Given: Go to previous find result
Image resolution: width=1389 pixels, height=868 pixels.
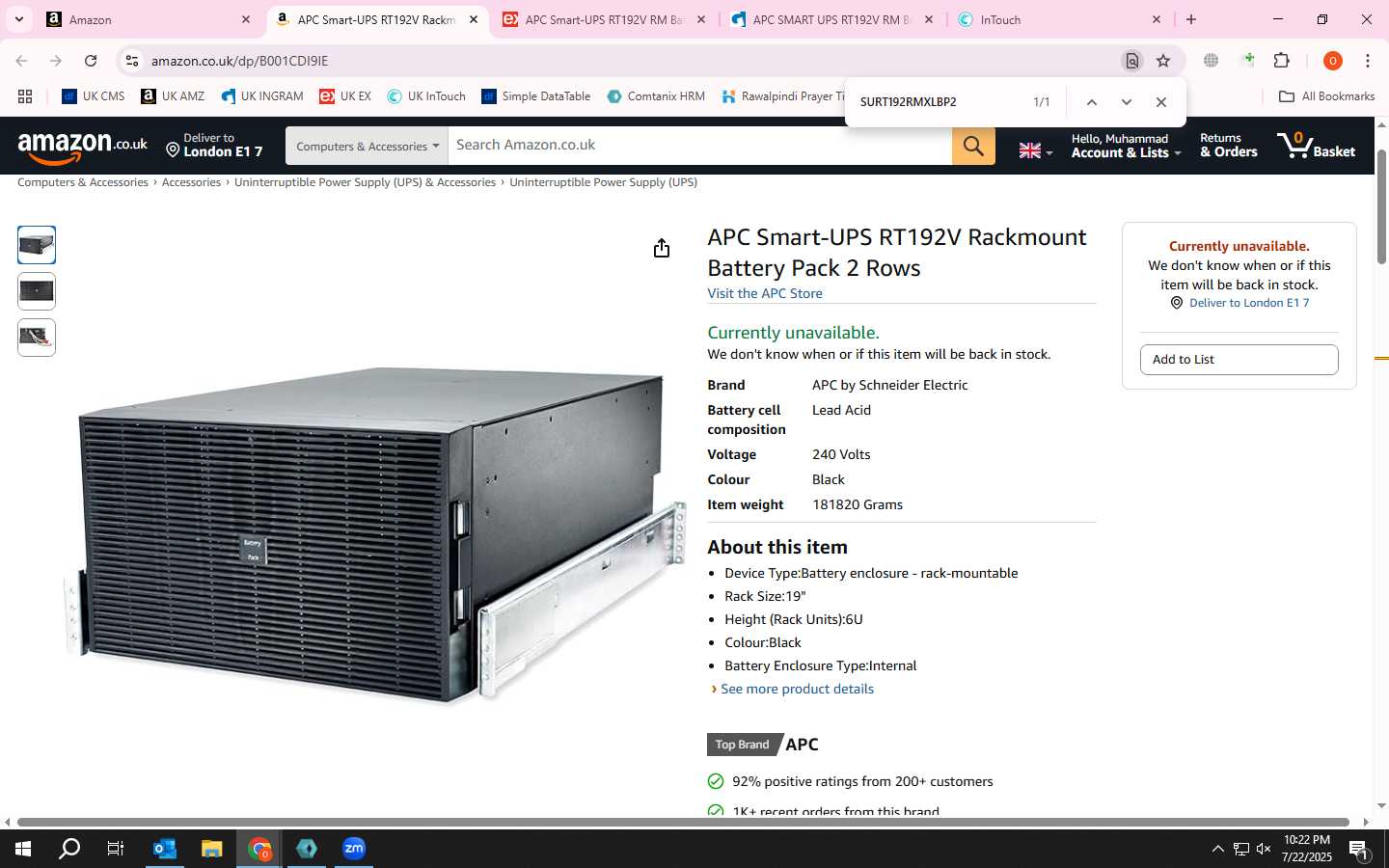Looking at the screenshot, I should [1092, 102].
